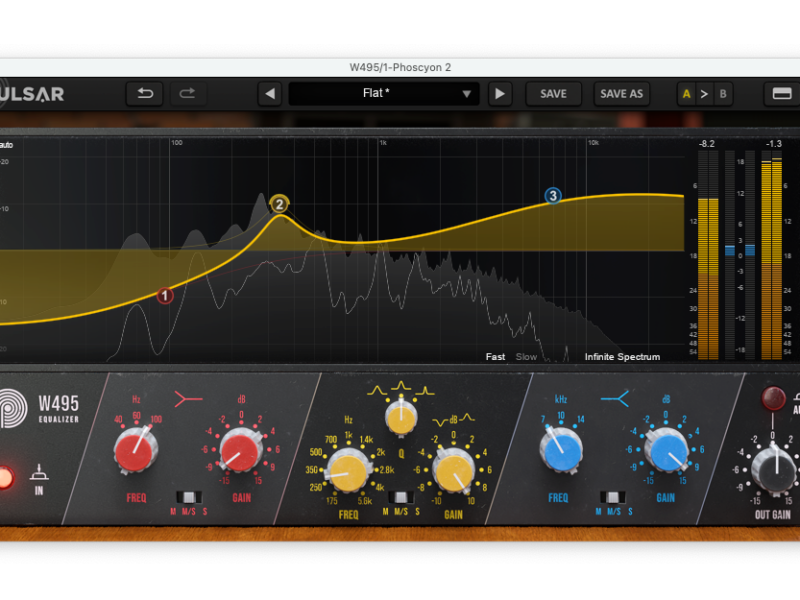Open the Flat preset dropdown
Screen dimensions: 800x600
[x=384, y=94]
